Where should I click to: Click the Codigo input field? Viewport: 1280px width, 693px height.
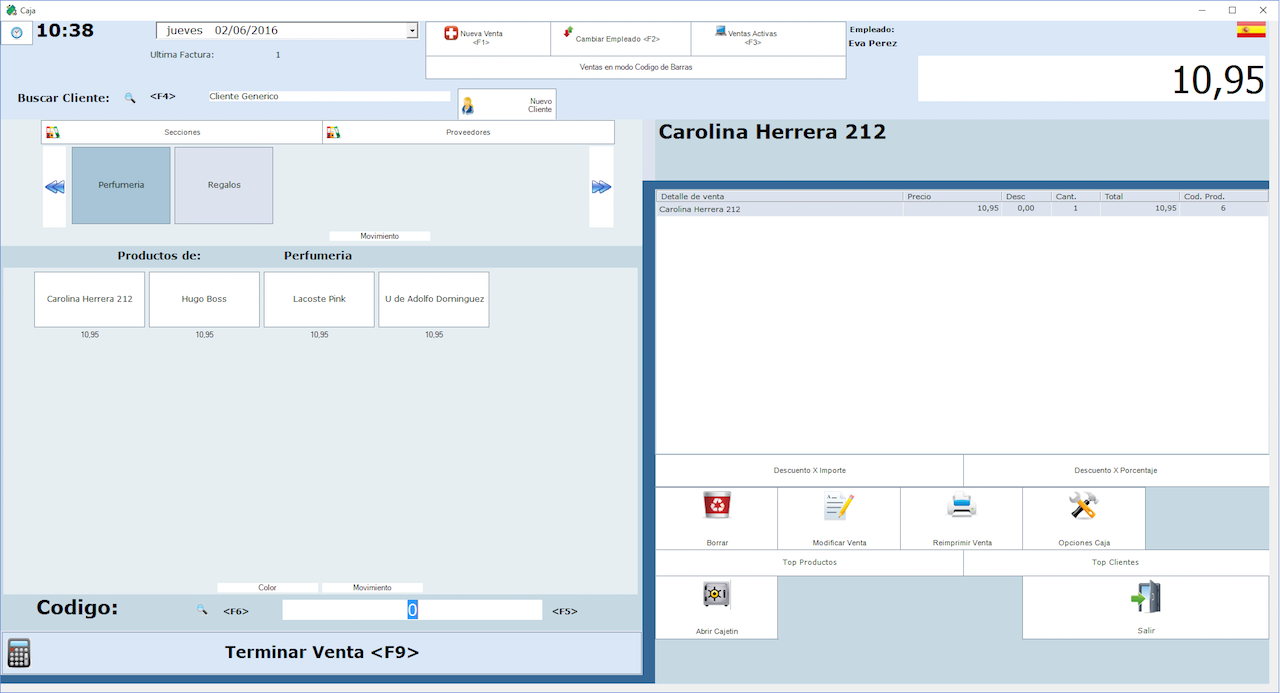click(412, 610)
